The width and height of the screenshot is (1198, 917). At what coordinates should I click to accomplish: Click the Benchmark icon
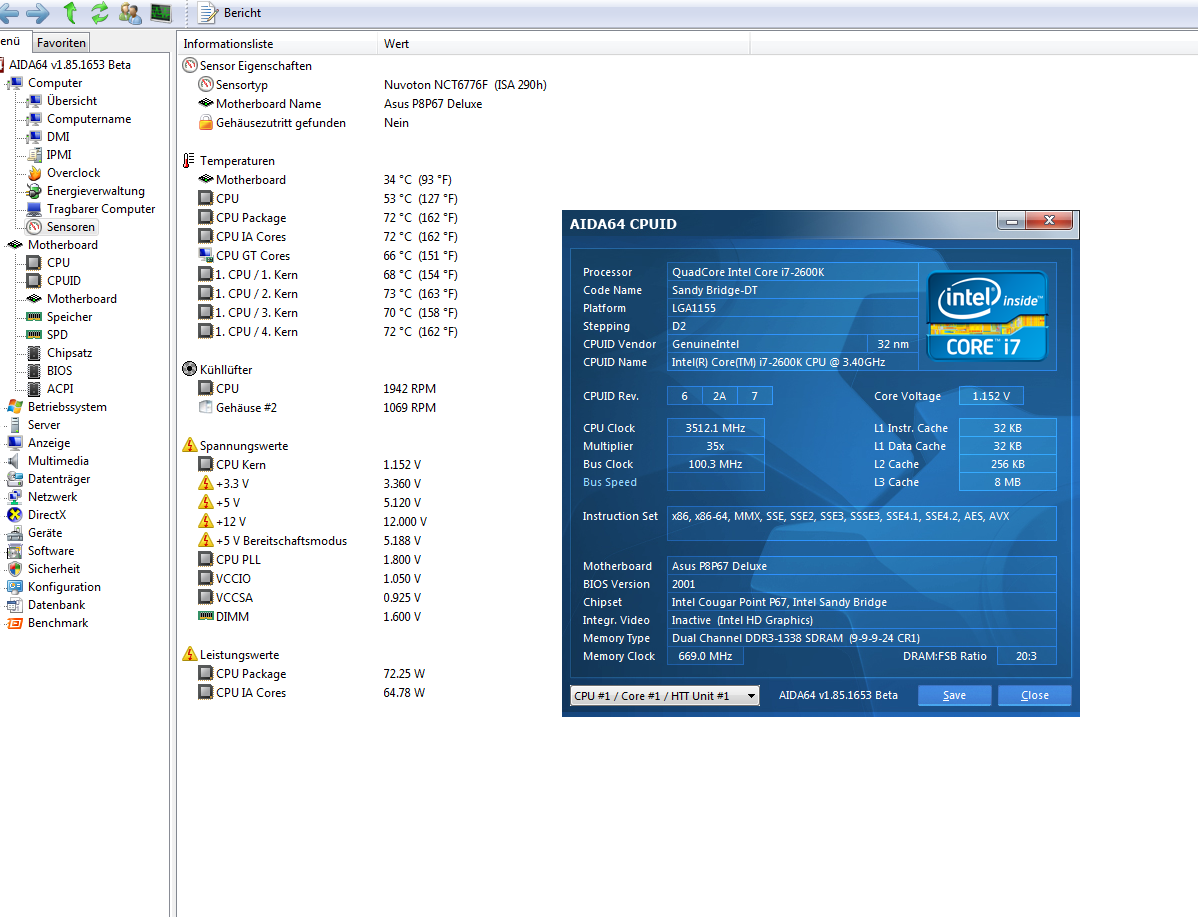[15, 623]
